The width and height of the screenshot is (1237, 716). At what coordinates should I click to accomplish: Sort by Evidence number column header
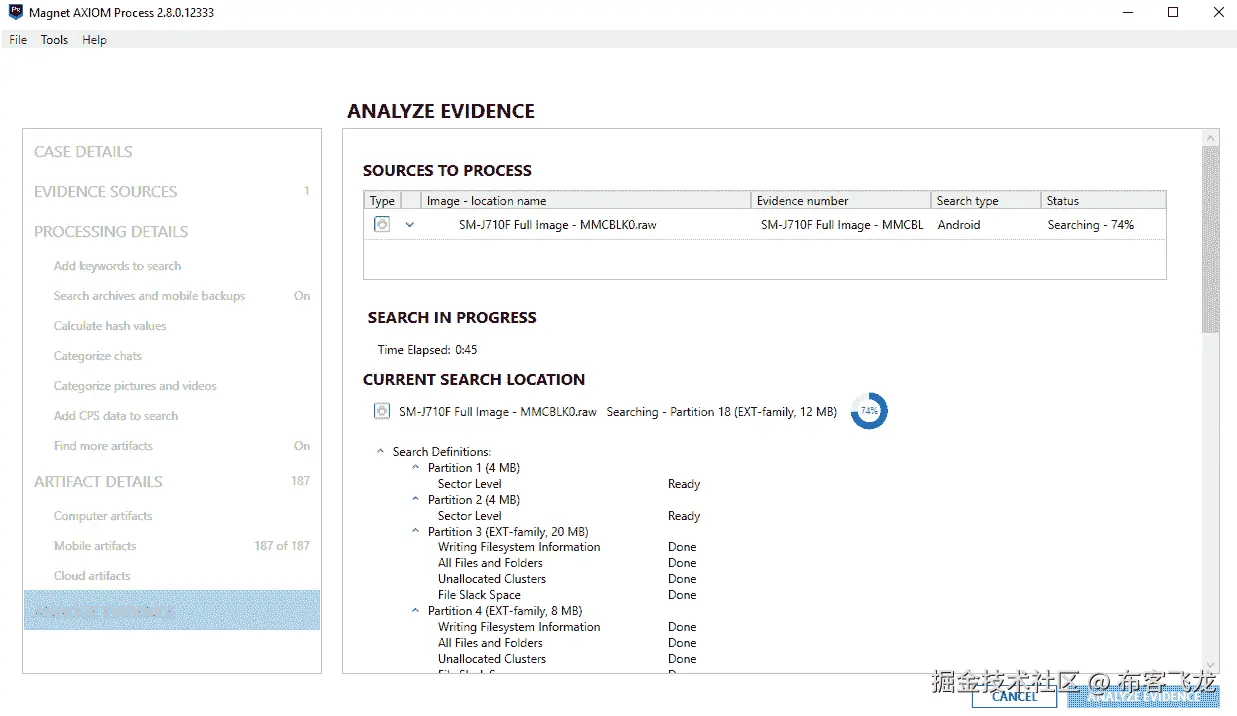pos(840,200)
